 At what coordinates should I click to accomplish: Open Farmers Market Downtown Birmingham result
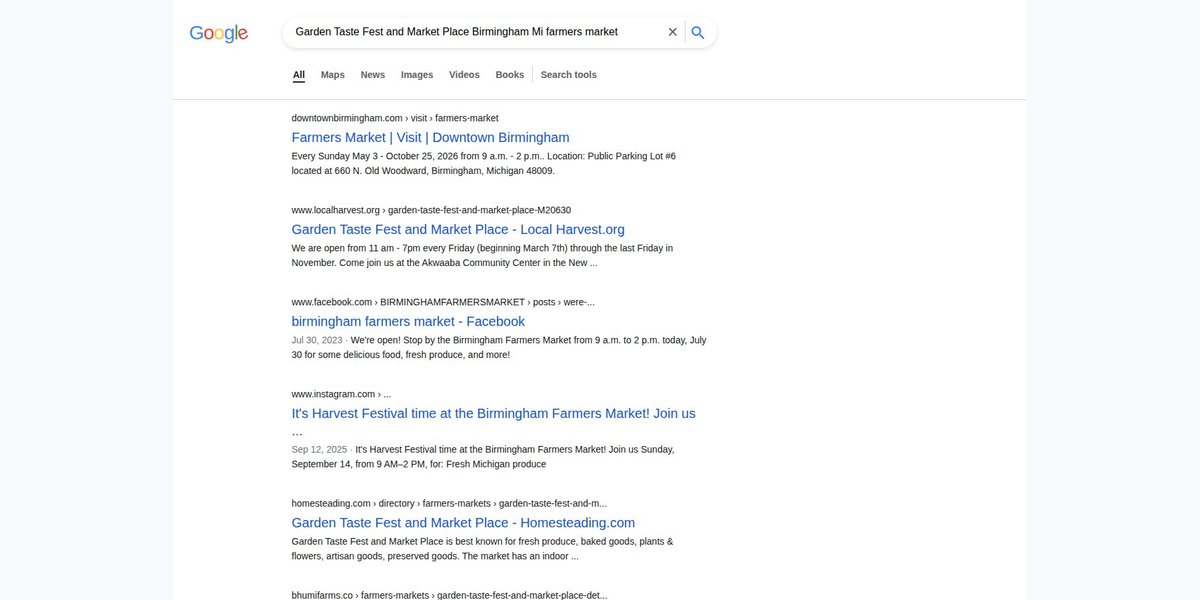coord(431,138)
